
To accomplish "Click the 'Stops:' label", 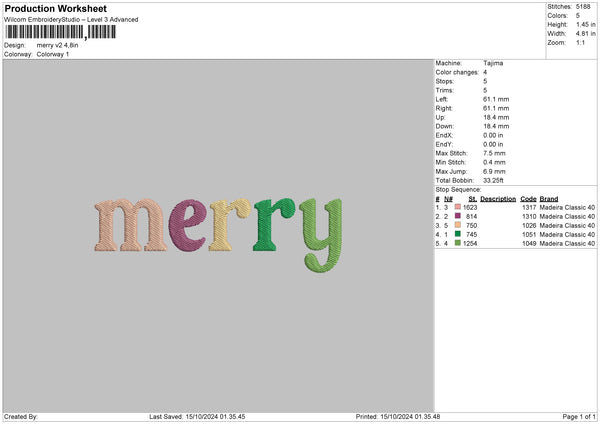I will pyautogui.click(x=445, y=81).
